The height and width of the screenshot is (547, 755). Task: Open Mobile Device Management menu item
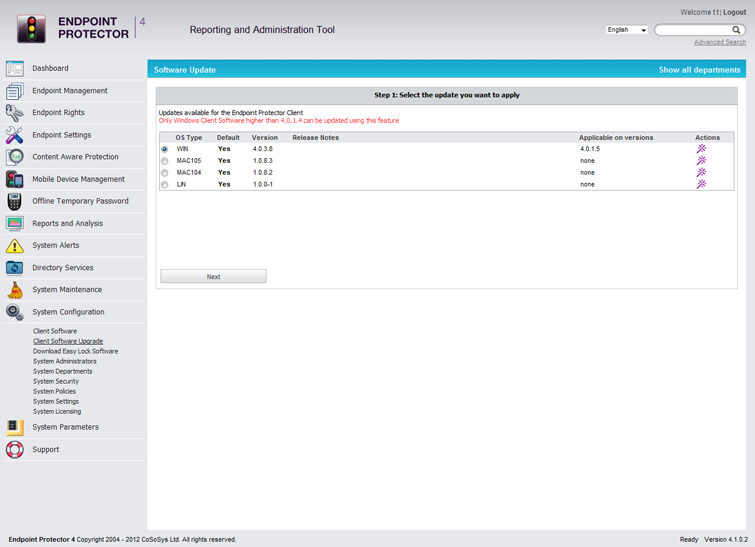[78, 179]
